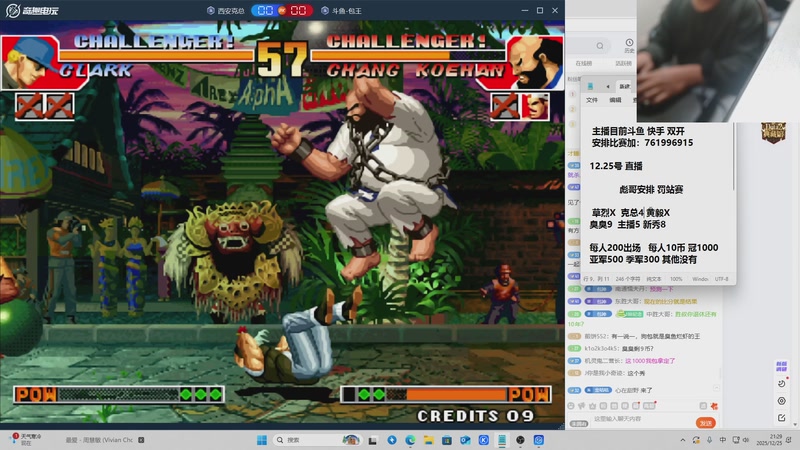800x450 pixels.
Task: Open the black round app icon in the taskbar
Action: [x=520, y=440]
